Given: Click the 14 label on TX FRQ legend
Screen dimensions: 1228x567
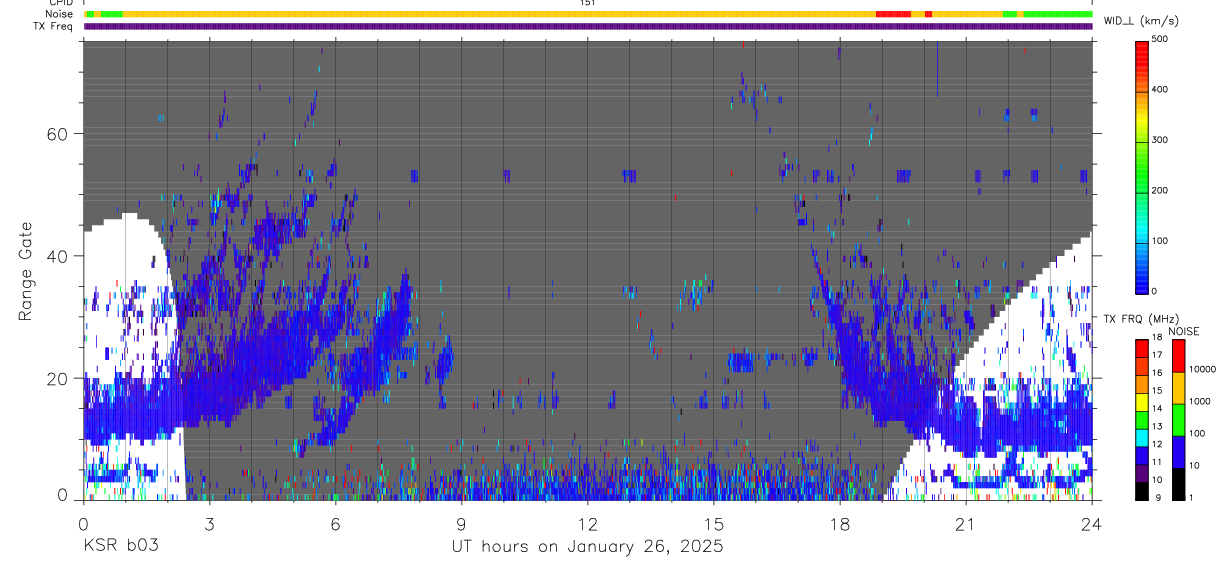Looking at the screenshot, I should pyautogui.click(x=1157, y=408).
